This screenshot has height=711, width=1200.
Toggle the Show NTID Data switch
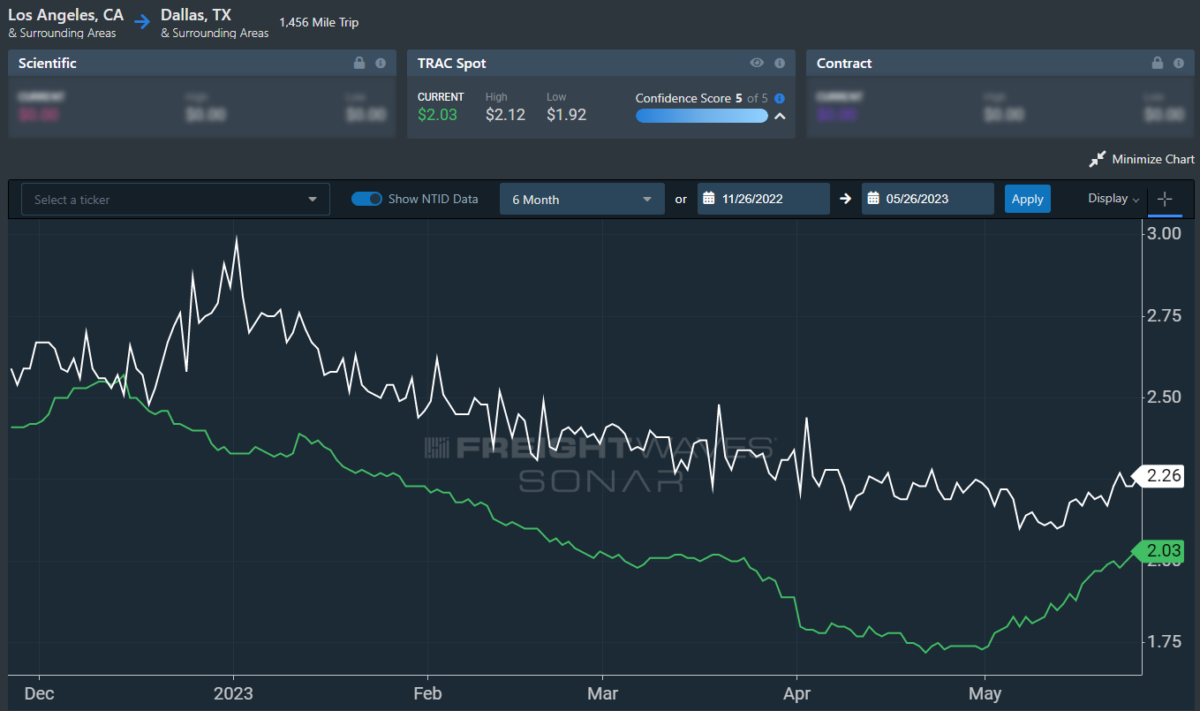tap(367, 199)
